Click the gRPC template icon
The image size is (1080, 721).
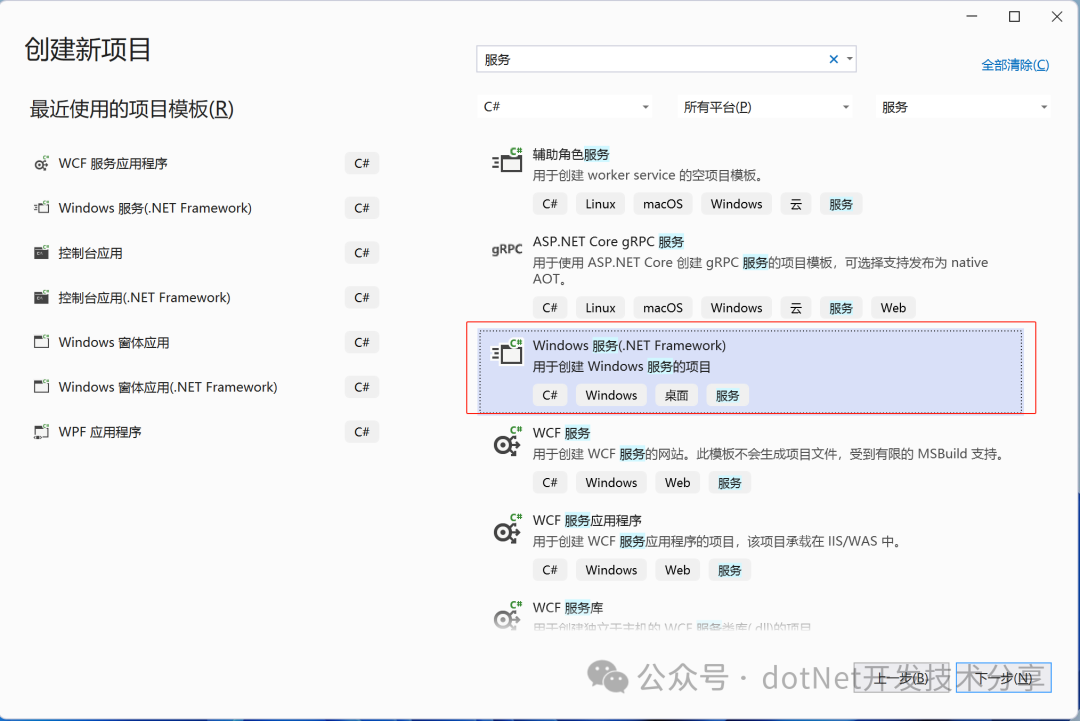click(x=507, y=249)
